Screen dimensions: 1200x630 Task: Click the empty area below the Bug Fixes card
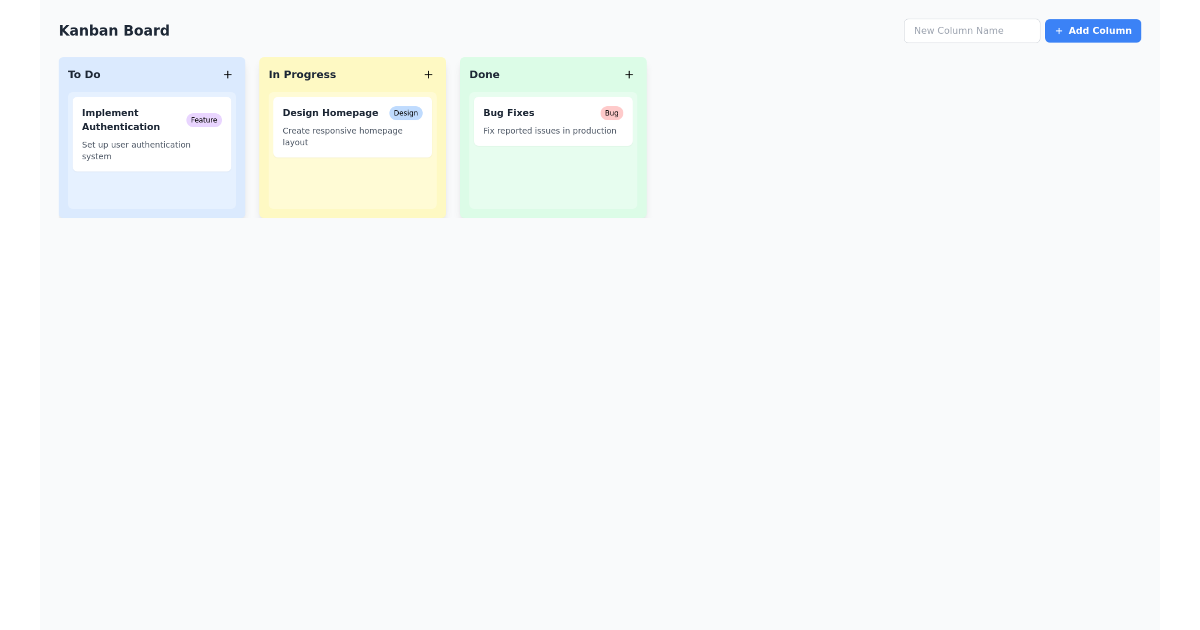point(553,180)
